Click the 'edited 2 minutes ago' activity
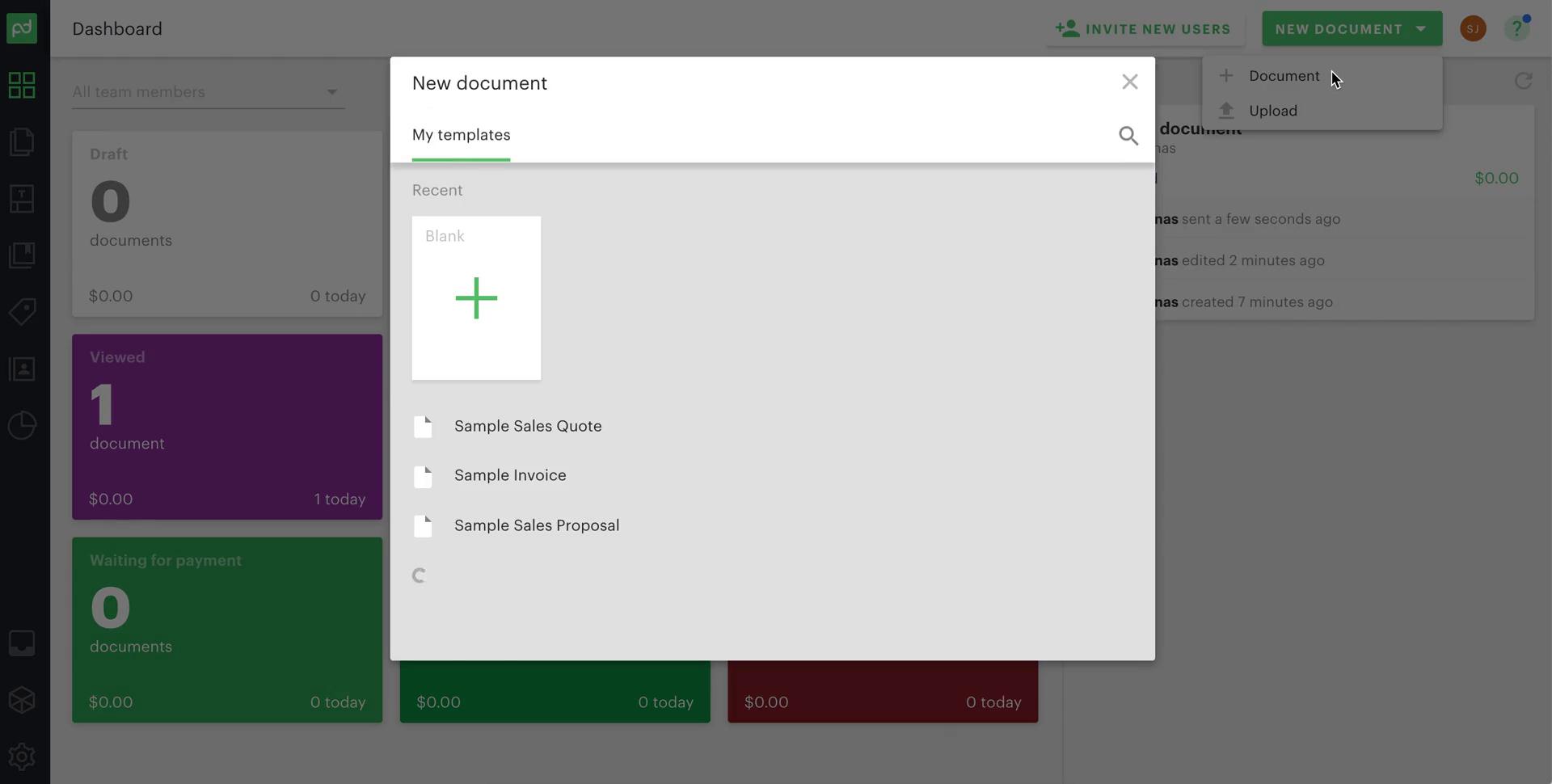Screen dimensions: 1552x784 (x=1253, y=260)
